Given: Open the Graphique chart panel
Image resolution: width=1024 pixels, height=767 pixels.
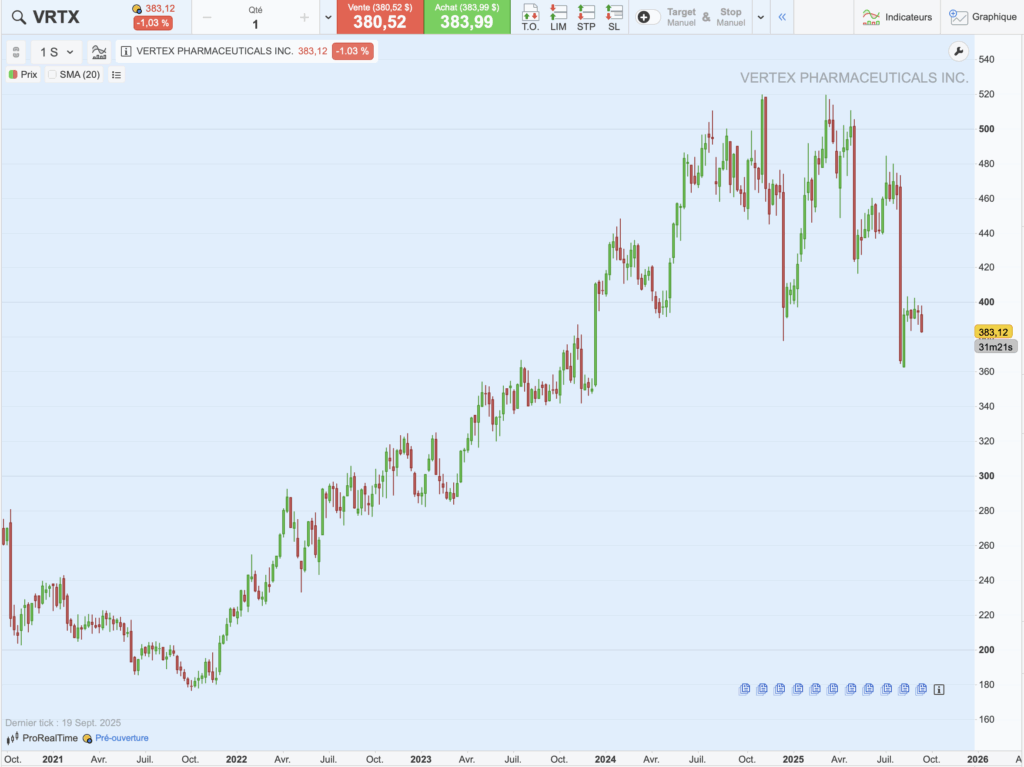Looking at the screenshot, I should (985, 17).
